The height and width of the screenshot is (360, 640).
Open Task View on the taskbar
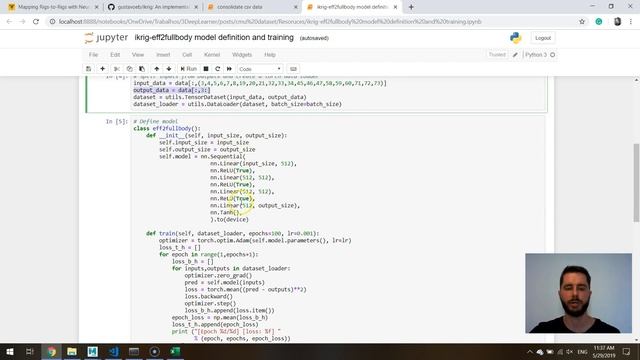pos(30,351)
